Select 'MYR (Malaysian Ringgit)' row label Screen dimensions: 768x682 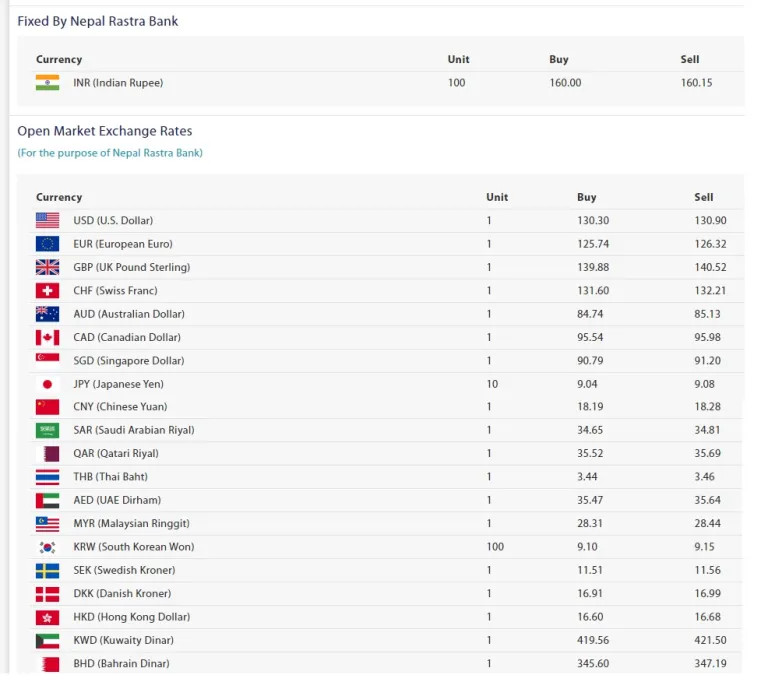coord(131,524)
